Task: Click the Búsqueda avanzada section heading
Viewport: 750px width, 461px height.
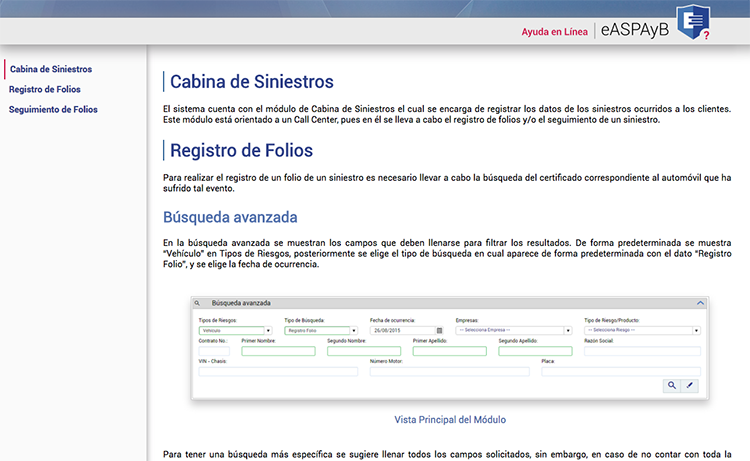Action: tap(230, 218)
